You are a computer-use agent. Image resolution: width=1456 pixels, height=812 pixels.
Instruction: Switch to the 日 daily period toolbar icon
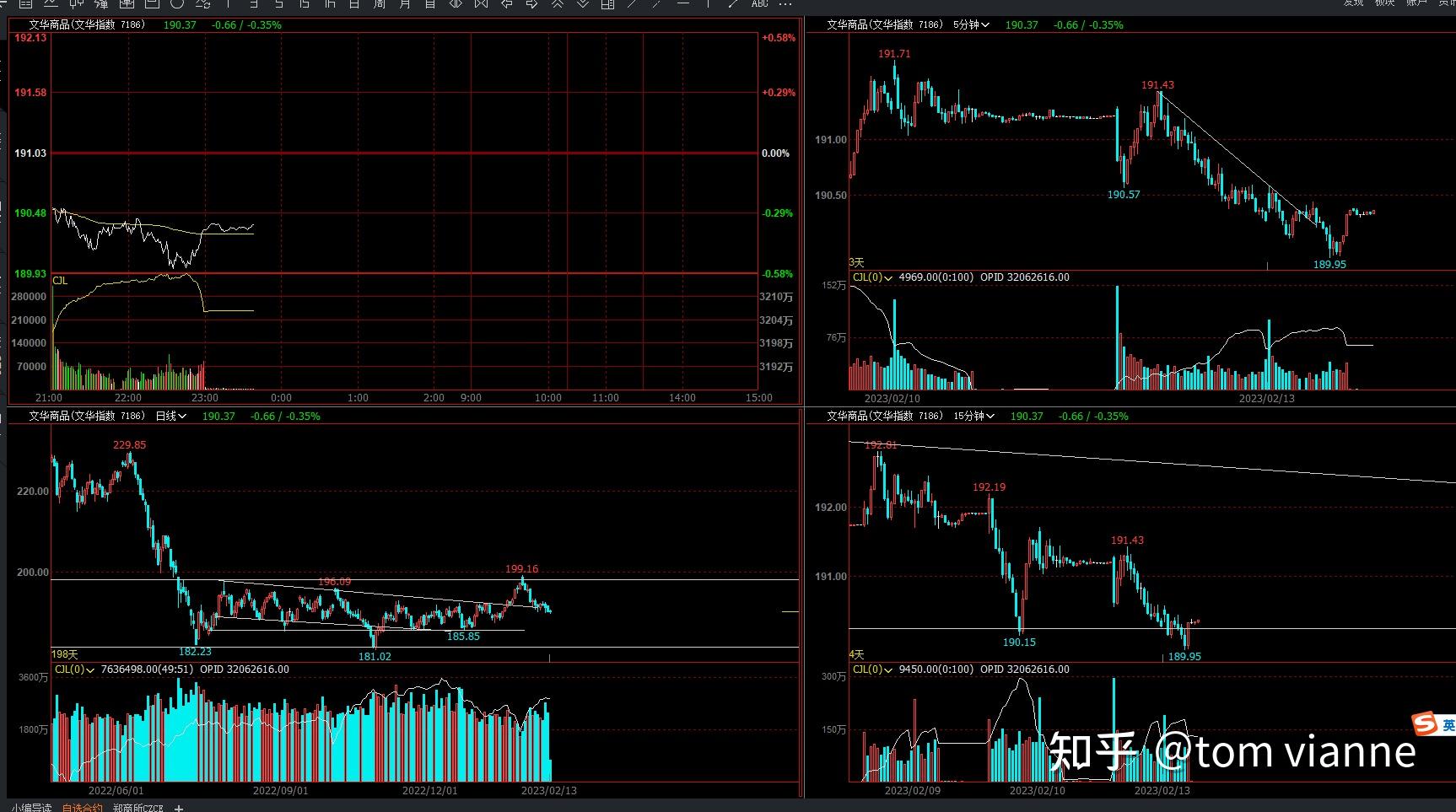pos(354,3)
